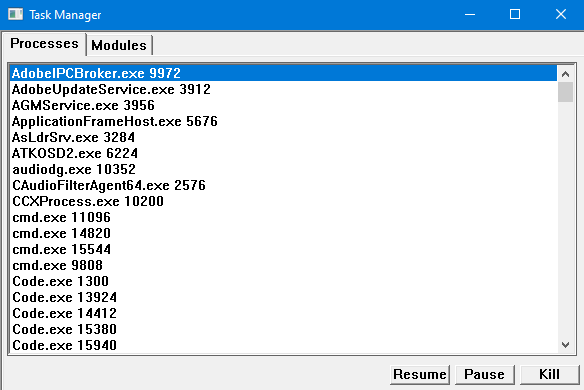The image size is (584, 390).
Task: Click the Kill button
Action: pyautogui.click(x=549, y=374)
